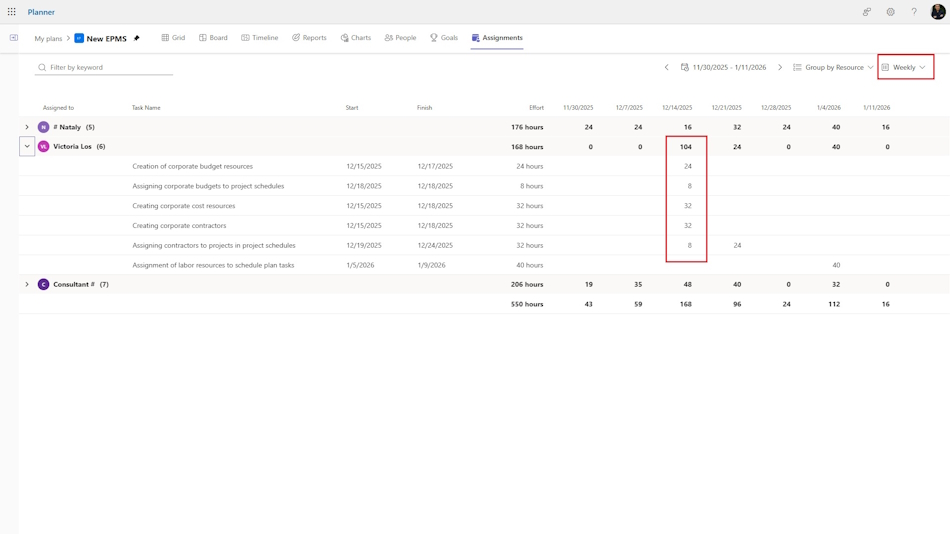Select task Creating corporate contractors
This screenshot has width=950, height=534.
179,225
